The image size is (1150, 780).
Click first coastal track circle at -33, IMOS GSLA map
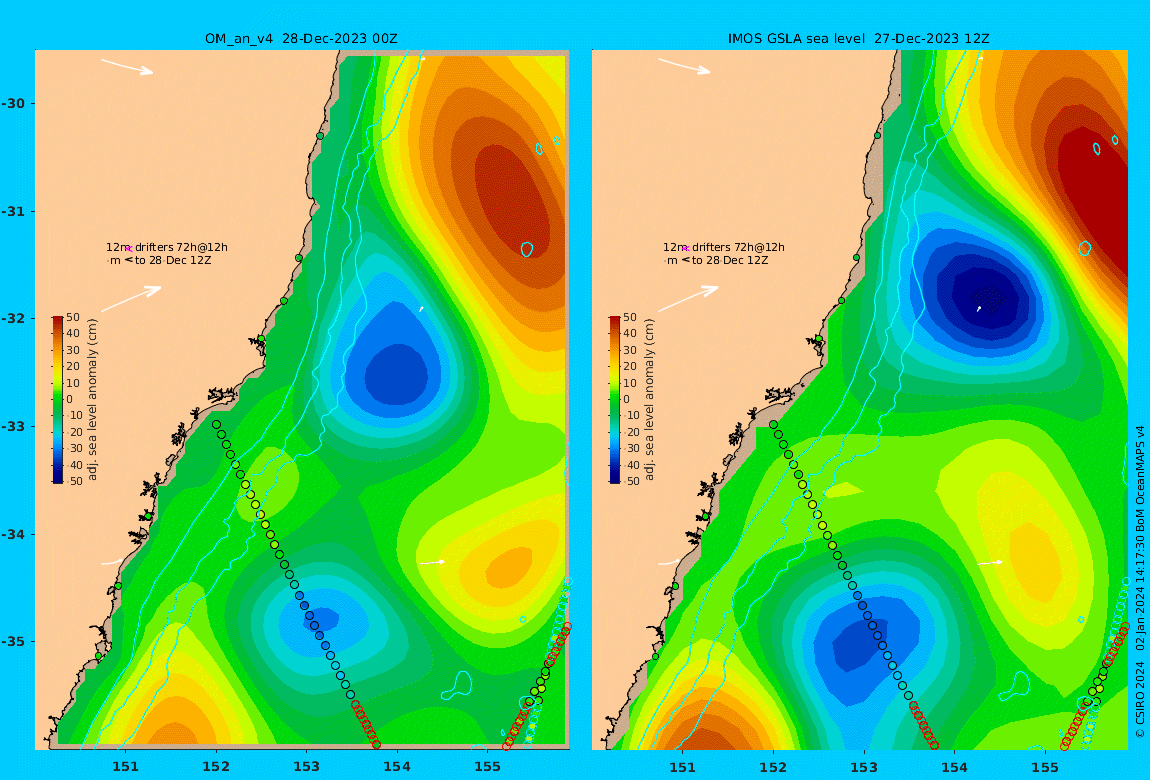[774, 424]
